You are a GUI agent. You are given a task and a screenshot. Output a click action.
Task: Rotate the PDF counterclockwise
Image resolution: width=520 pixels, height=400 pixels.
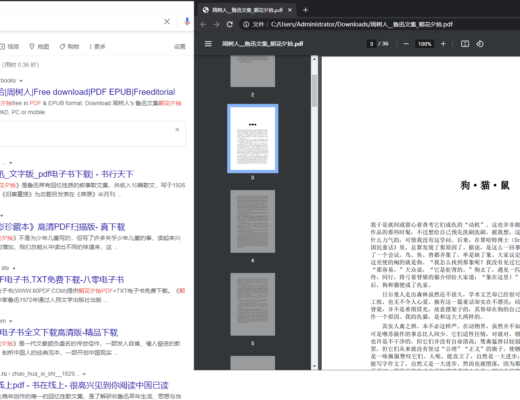[x=480, y=44]
